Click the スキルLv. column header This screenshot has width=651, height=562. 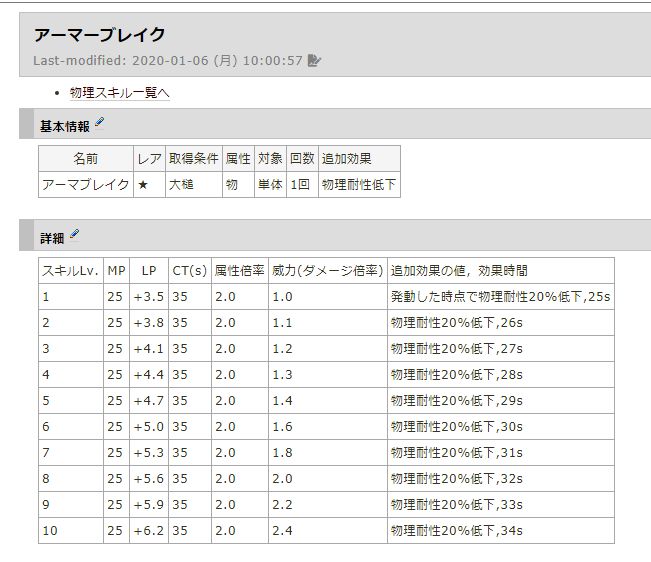coord(71,271)
